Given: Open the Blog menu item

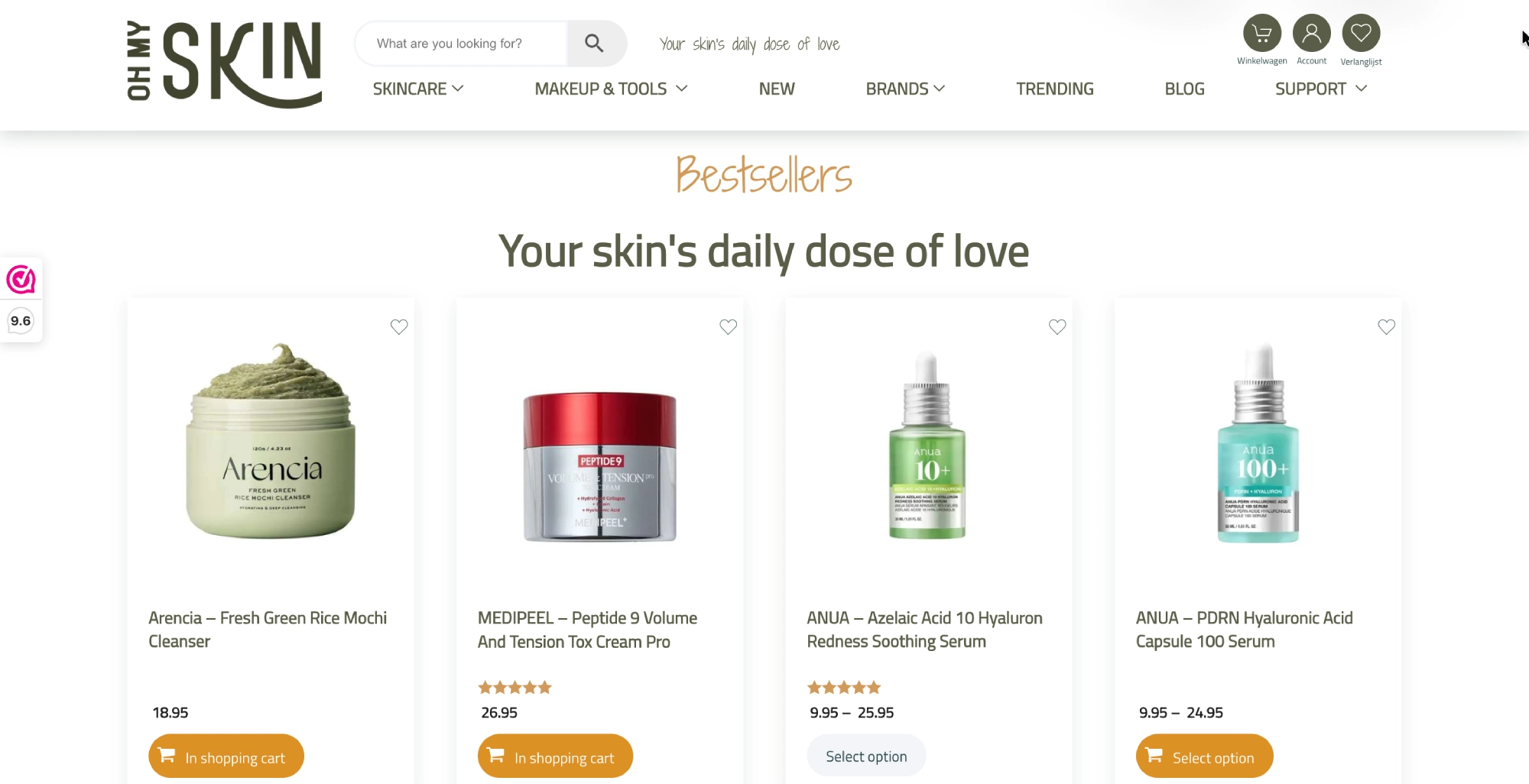Looking at the screenshot, I should pos(1184,89).
